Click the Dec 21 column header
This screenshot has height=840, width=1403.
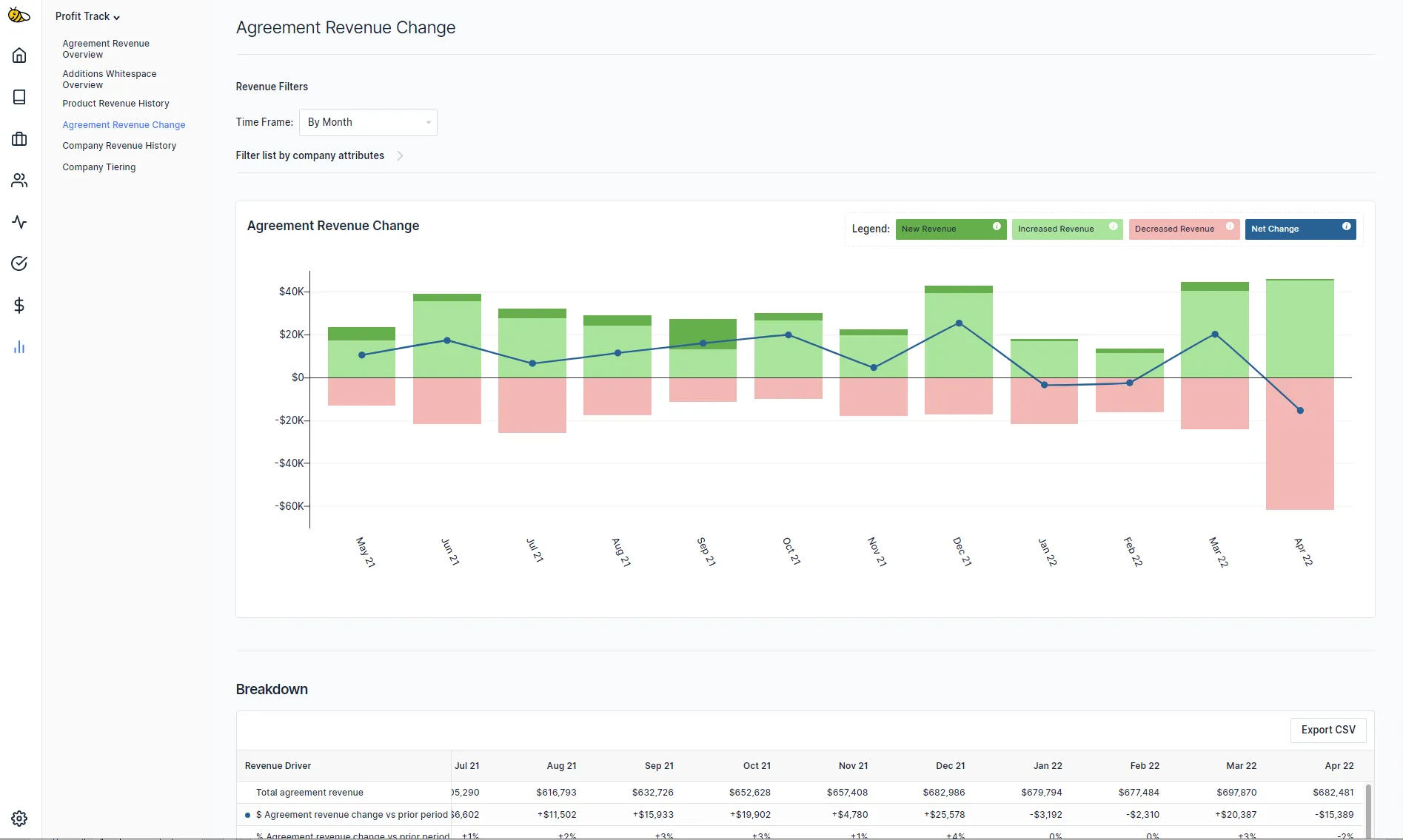[950, 766]
